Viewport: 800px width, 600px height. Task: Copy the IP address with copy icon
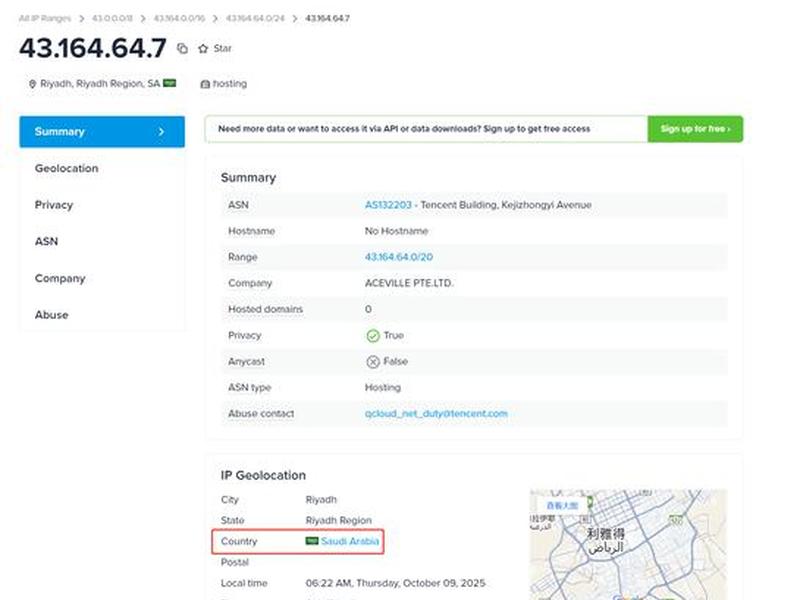pos(182,48)
